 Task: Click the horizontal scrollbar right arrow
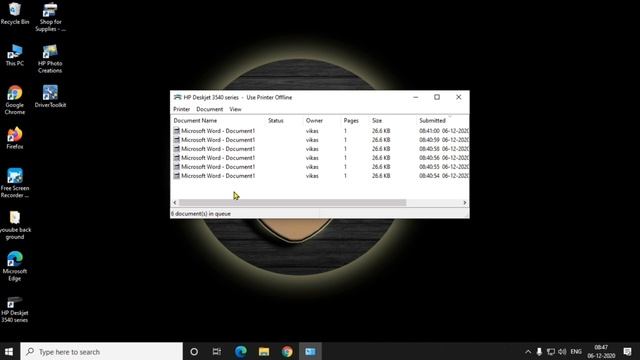click(x=464, y=202)
